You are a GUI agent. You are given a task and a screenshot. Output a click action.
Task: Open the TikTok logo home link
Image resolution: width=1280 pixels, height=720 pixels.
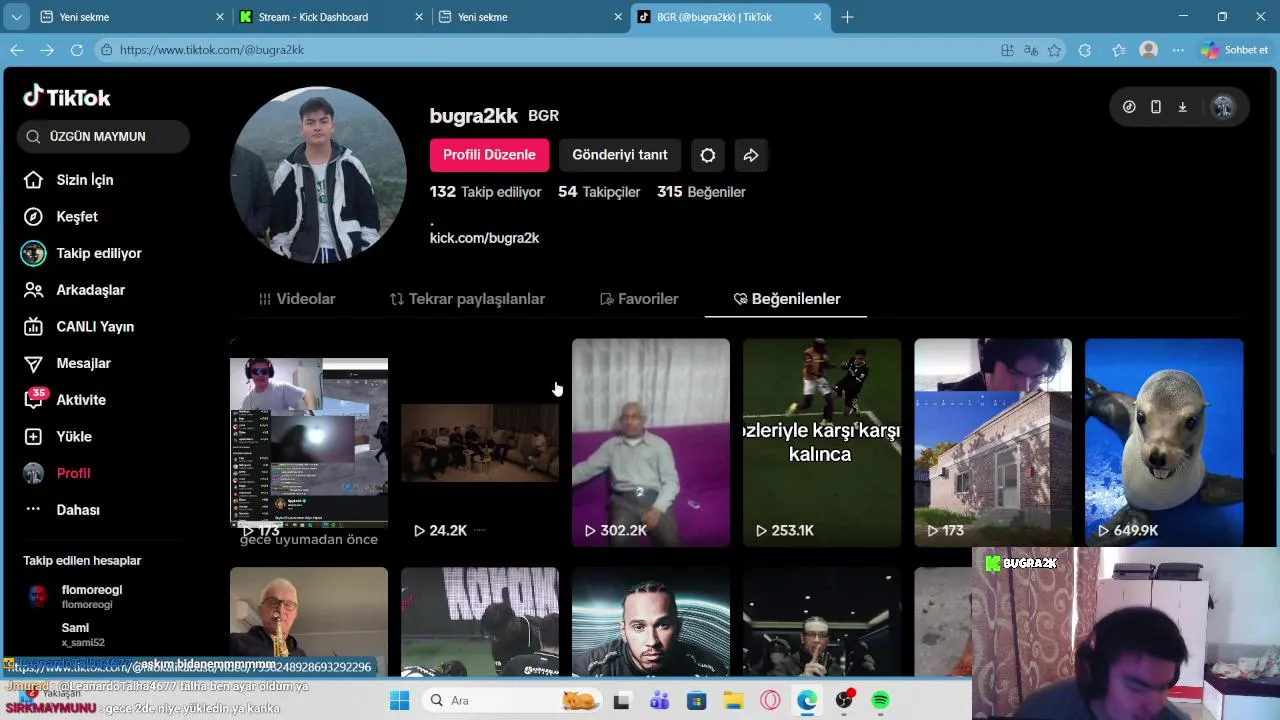67,97
